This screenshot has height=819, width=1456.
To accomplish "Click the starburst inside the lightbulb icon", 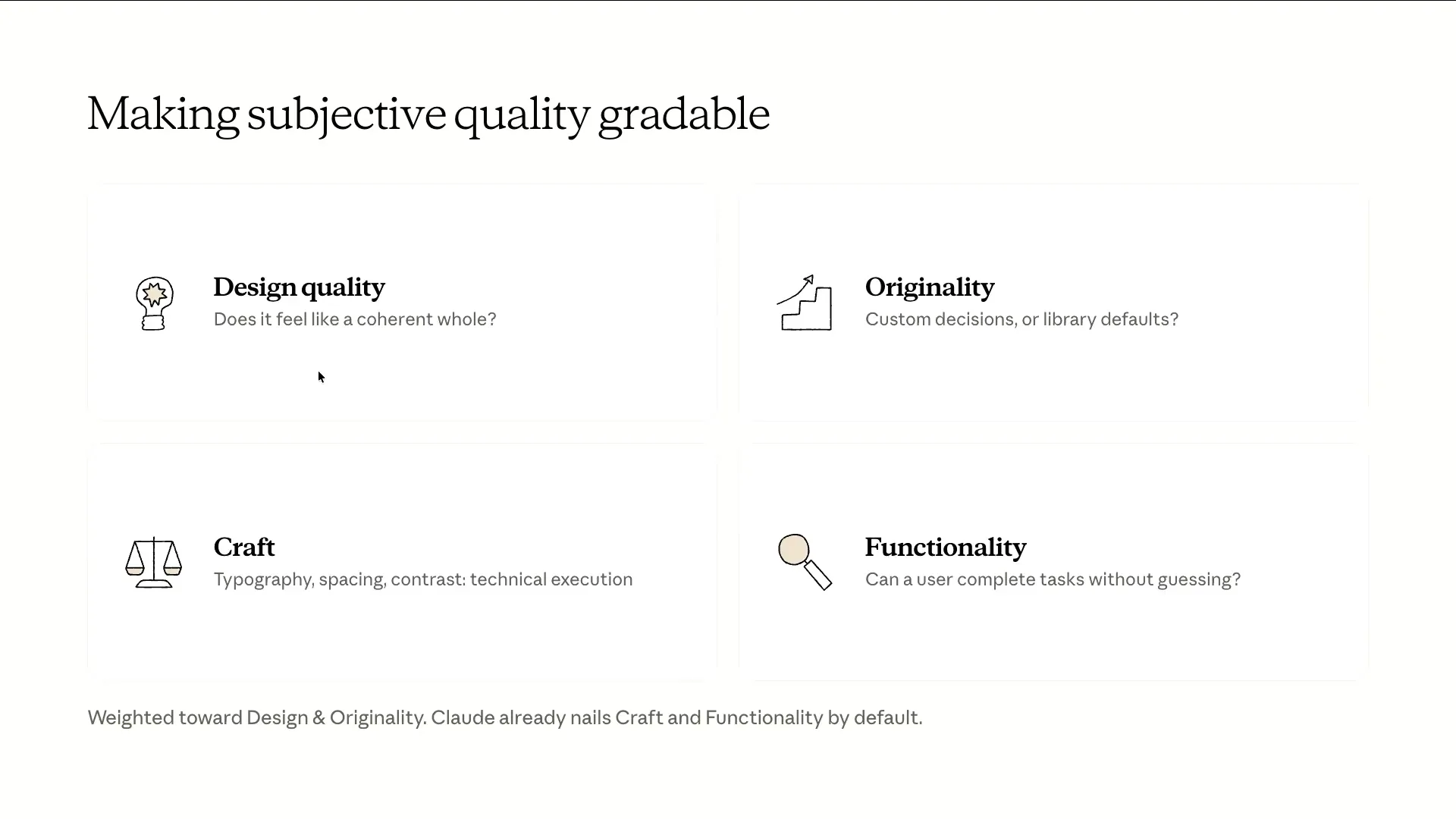I will click(155, 293).
